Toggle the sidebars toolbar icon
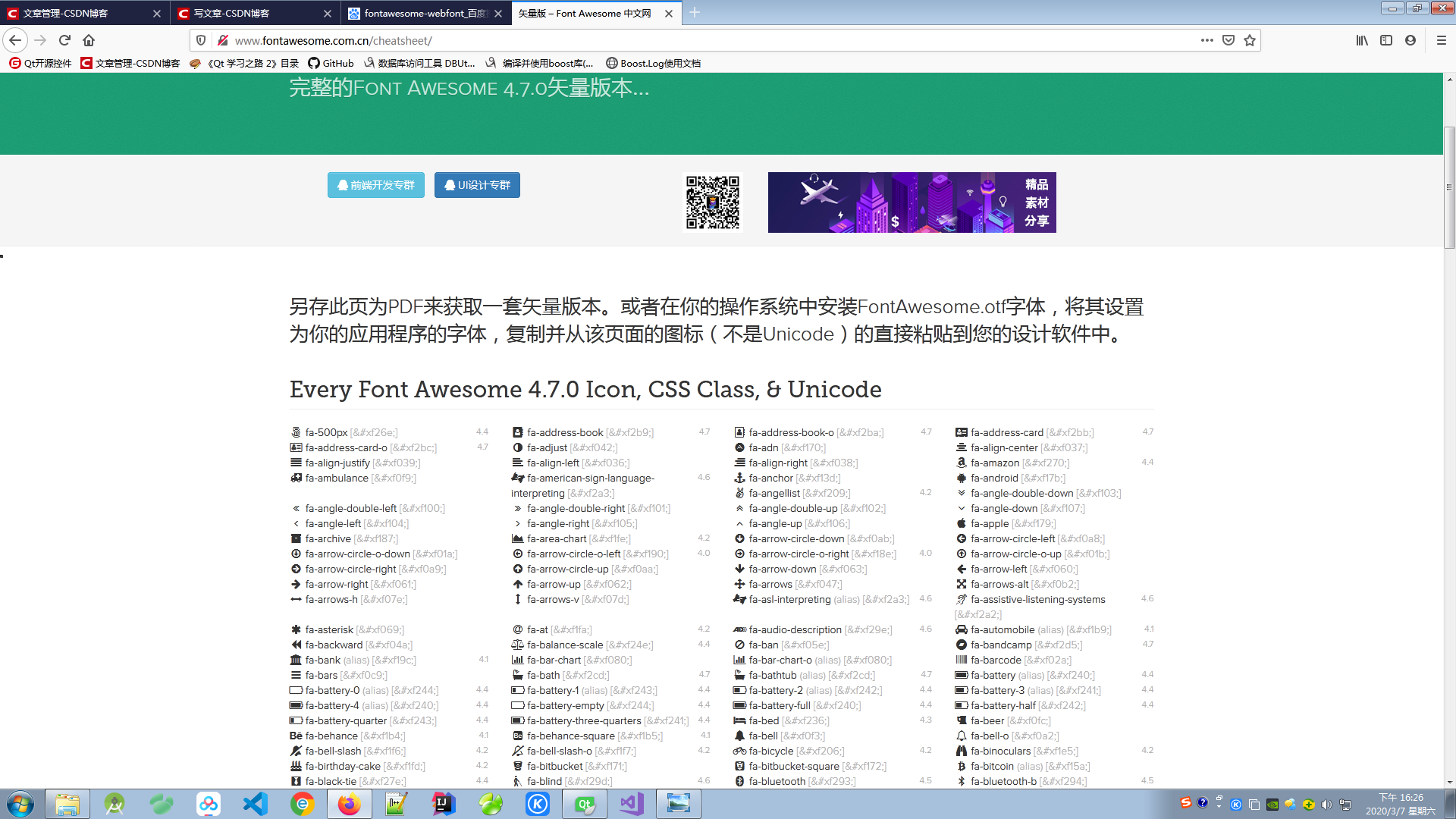The height and width of the screenshot is (819, 1456). tap(1385, 41)
